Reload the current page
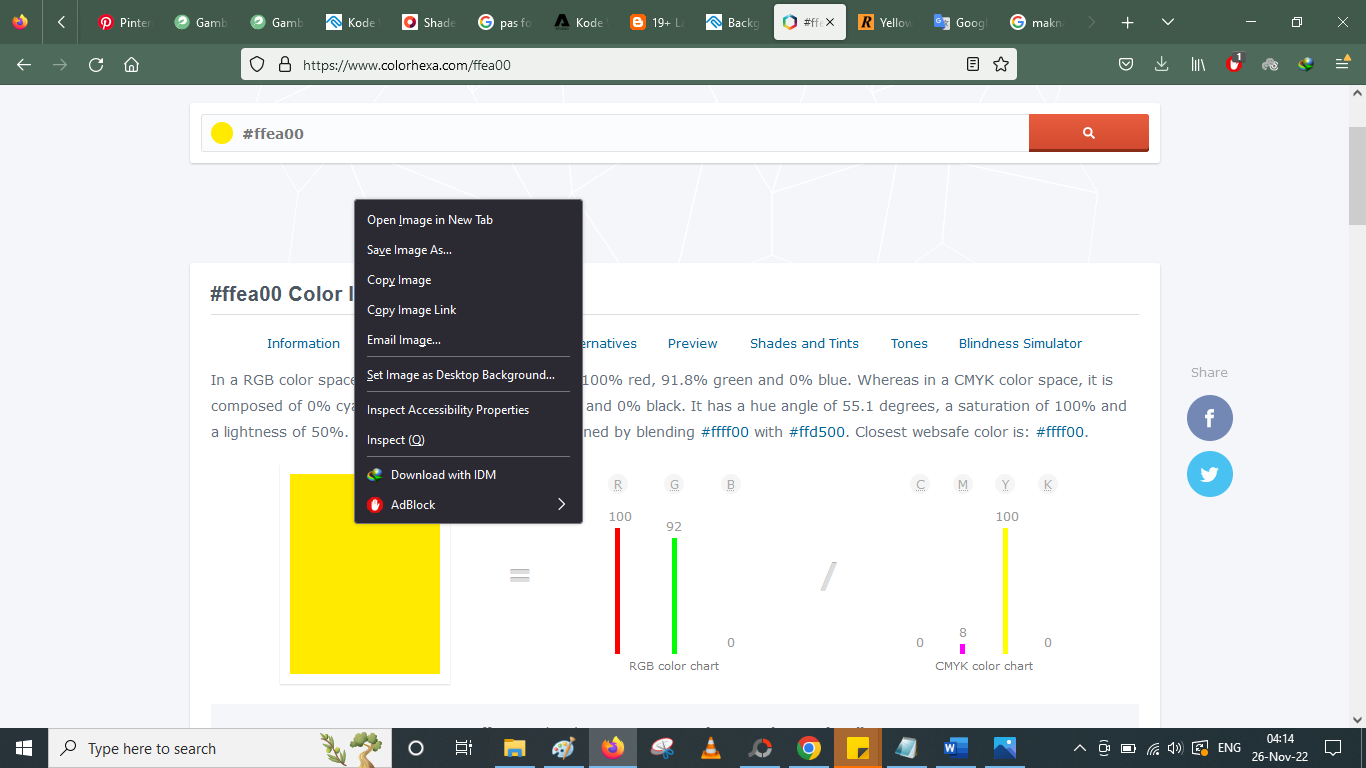Screen dimensions: 1366x768 tap(96, 64)
